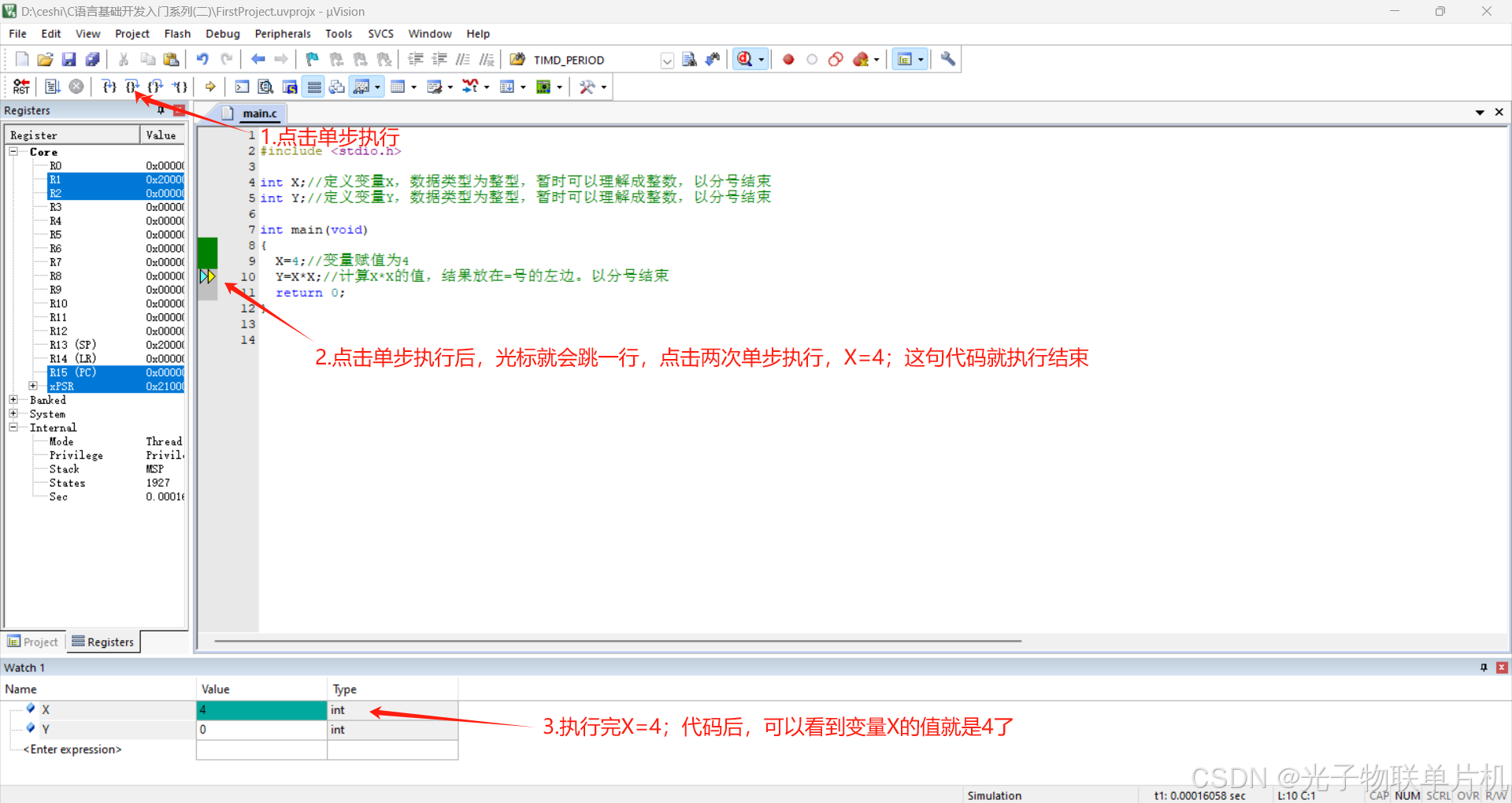Navigate backwards with the blue left arrow

(258, 59)
